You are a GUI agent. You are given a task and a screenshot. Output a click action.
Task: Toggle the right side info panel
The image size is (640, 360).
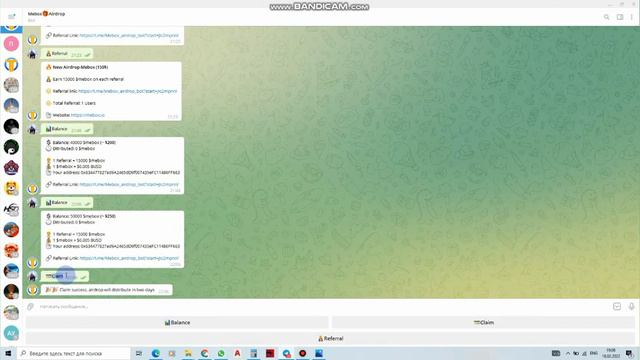pyautogui.click(x=620, y=17)
